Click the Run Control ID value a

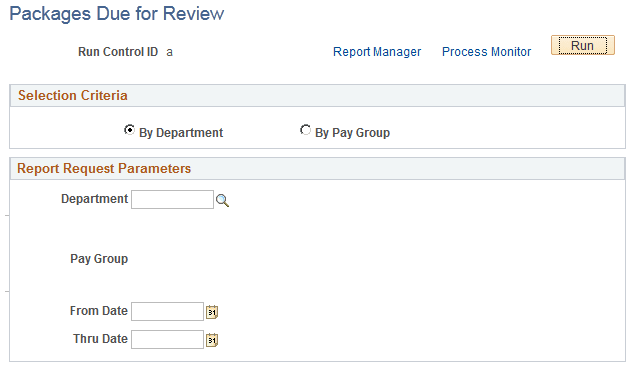(x=170, y=52)
